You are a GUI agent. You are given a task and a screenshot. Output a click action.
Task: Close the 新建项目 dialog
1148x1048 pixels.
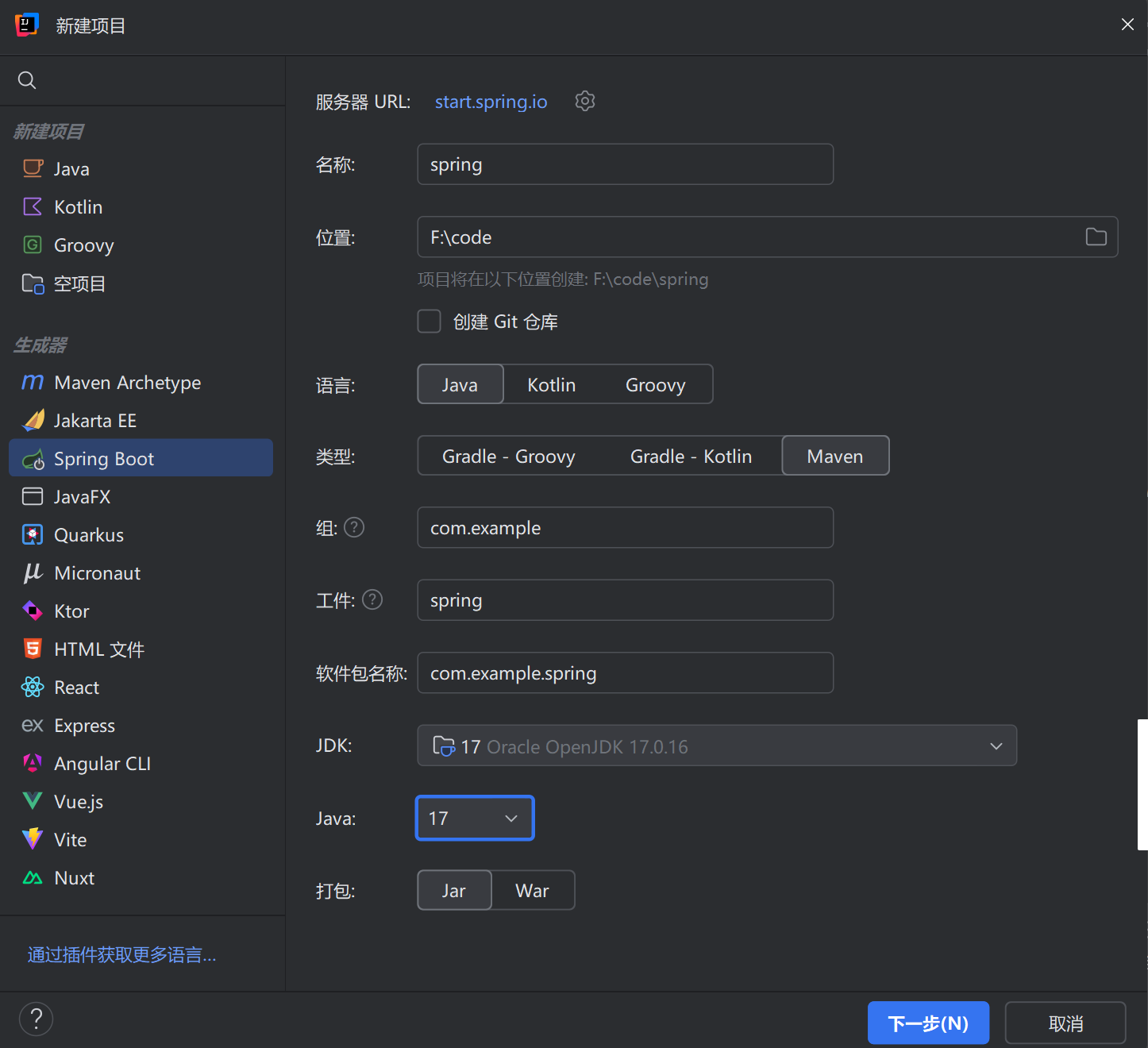(1127, 25)
